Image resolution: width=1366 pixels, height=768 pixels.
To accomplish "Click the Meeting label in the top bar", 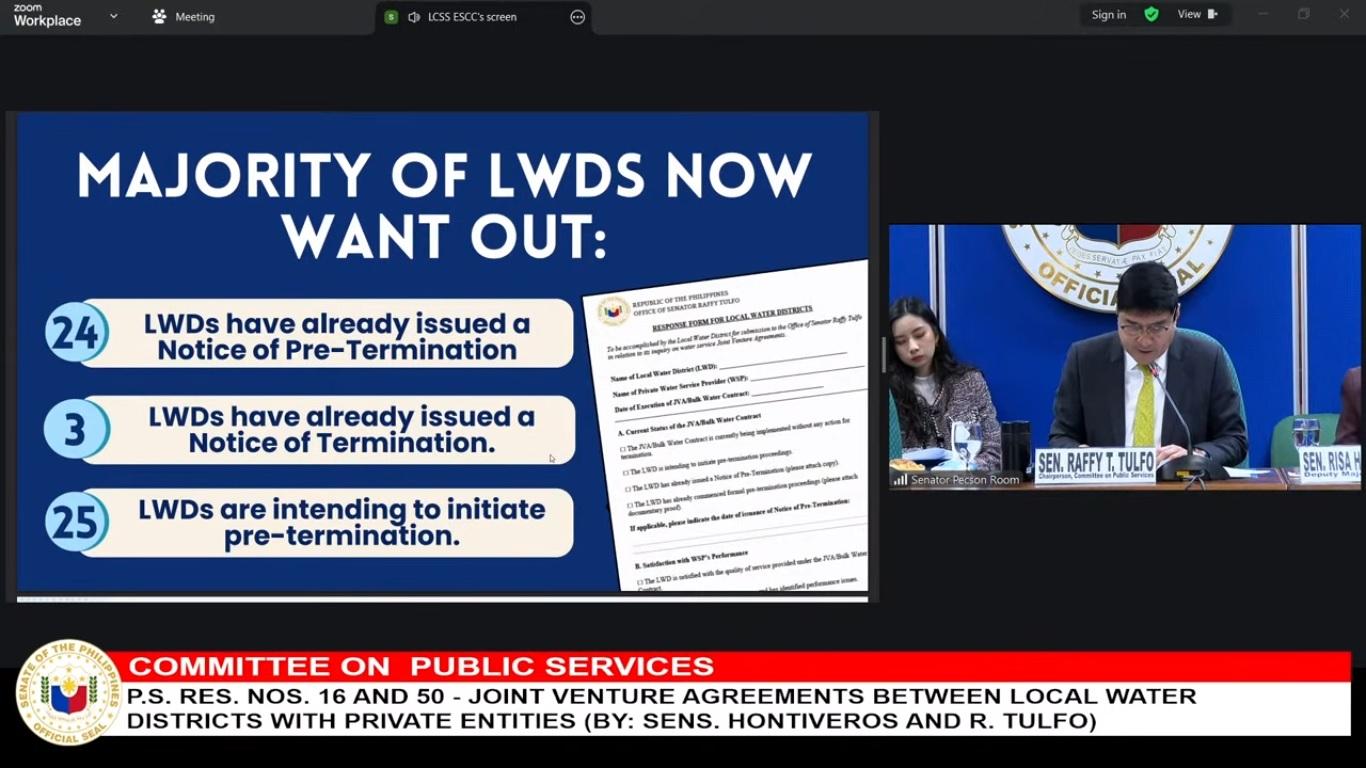I will point(194,17).
